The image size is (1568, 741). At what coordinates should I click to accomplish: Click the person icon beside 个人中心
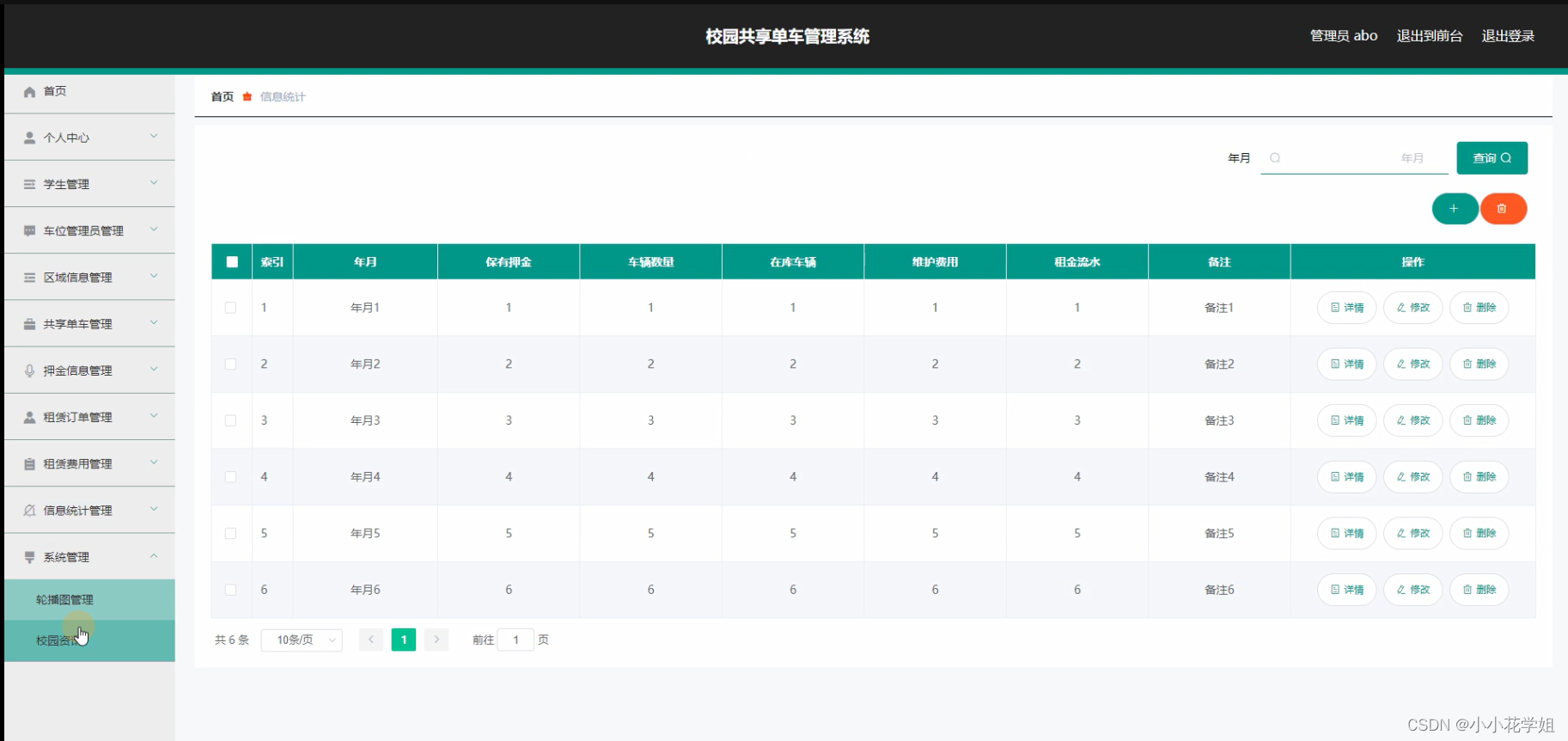click(30, 138)
